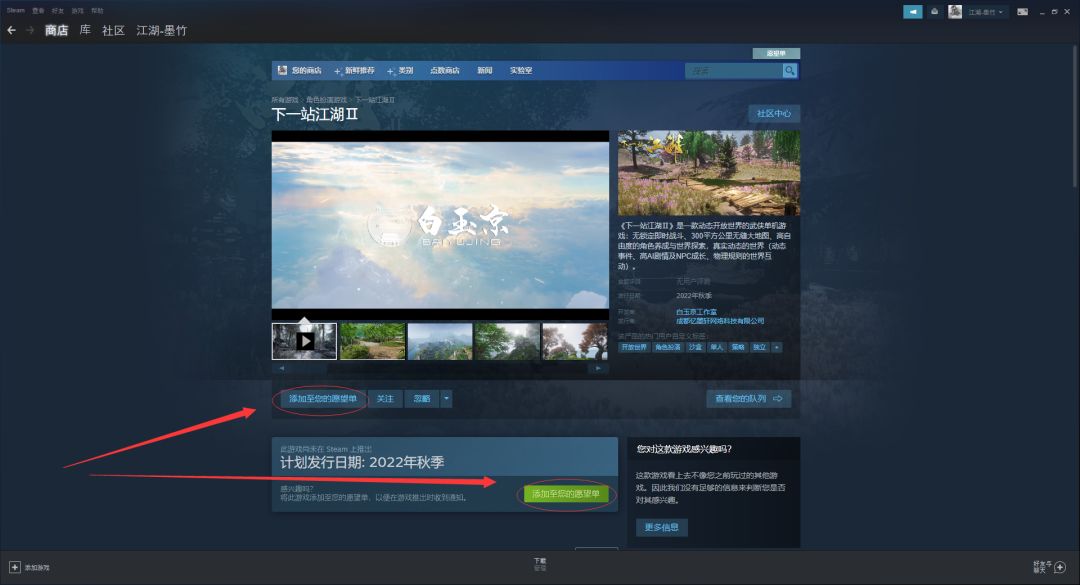The height and width of the screenshot is (585, 1080).
Task: Open the 下载 downloads area in bottom bar
Action: (x=540, y=564)
